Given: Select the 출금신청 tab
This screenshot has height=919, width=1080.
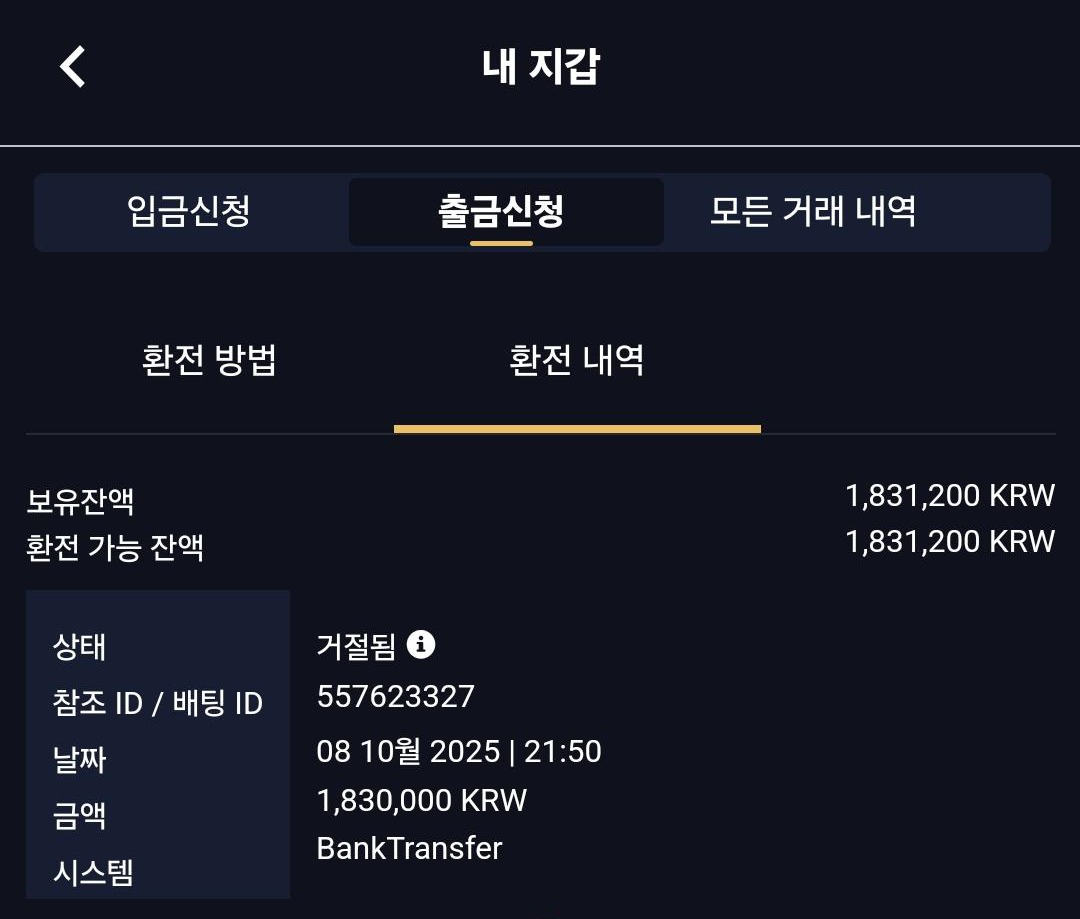Looking at the screenshot, I should tap(501, 211).
